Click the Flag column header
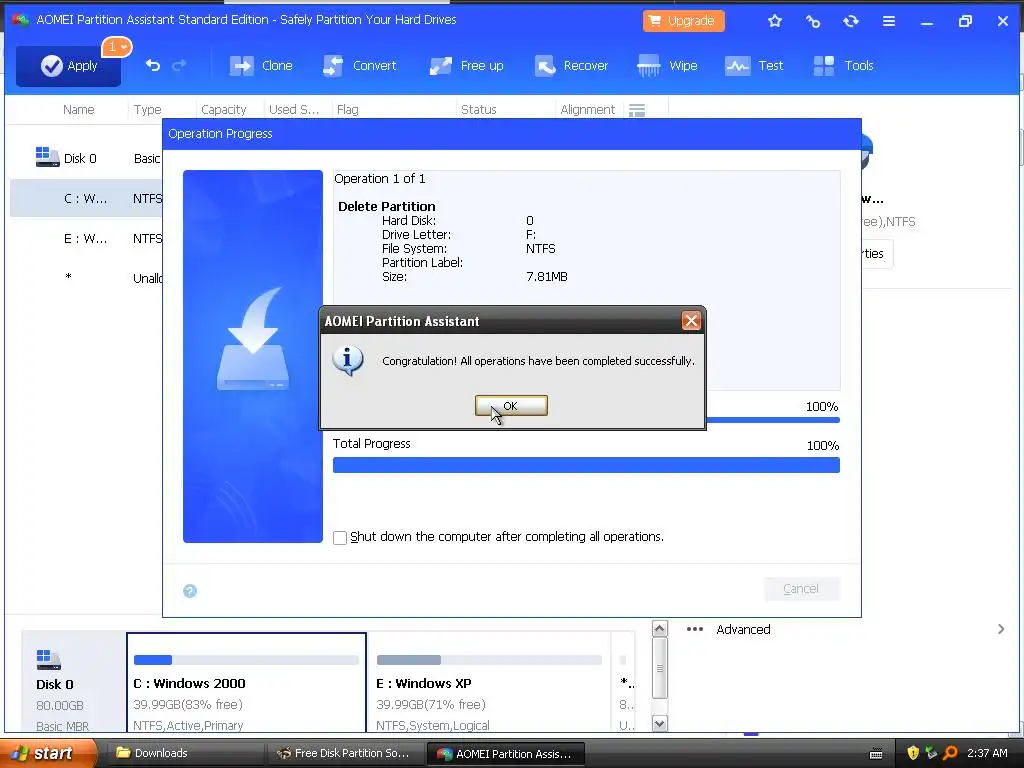Image resolution: width=1024 pixels, height=768 pixels. 347,110
